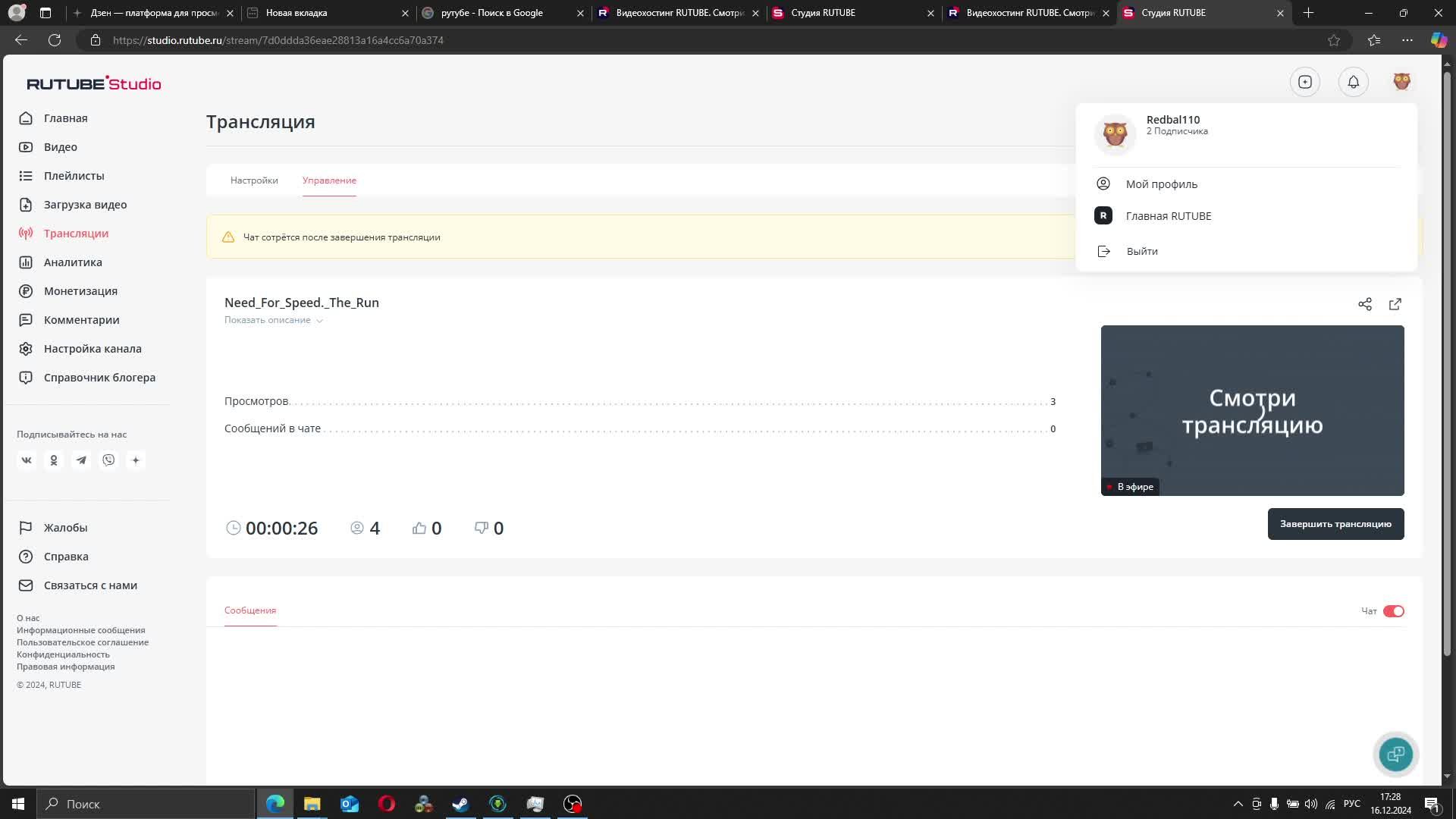This screenshot has width=1456, height=819.
Task: Switch to the Настройки tab
Action: (x=254, y=180)
